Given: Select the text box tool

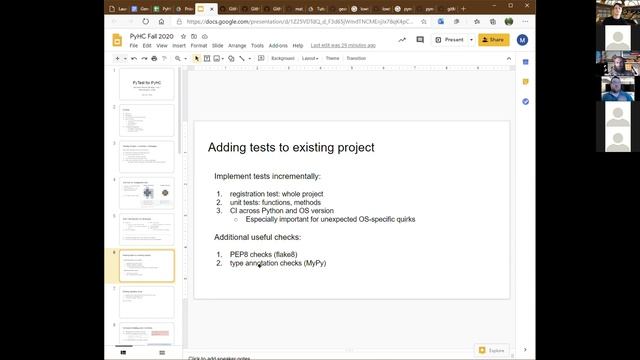Looking at the screenshot, I should [x=207, y=58].
